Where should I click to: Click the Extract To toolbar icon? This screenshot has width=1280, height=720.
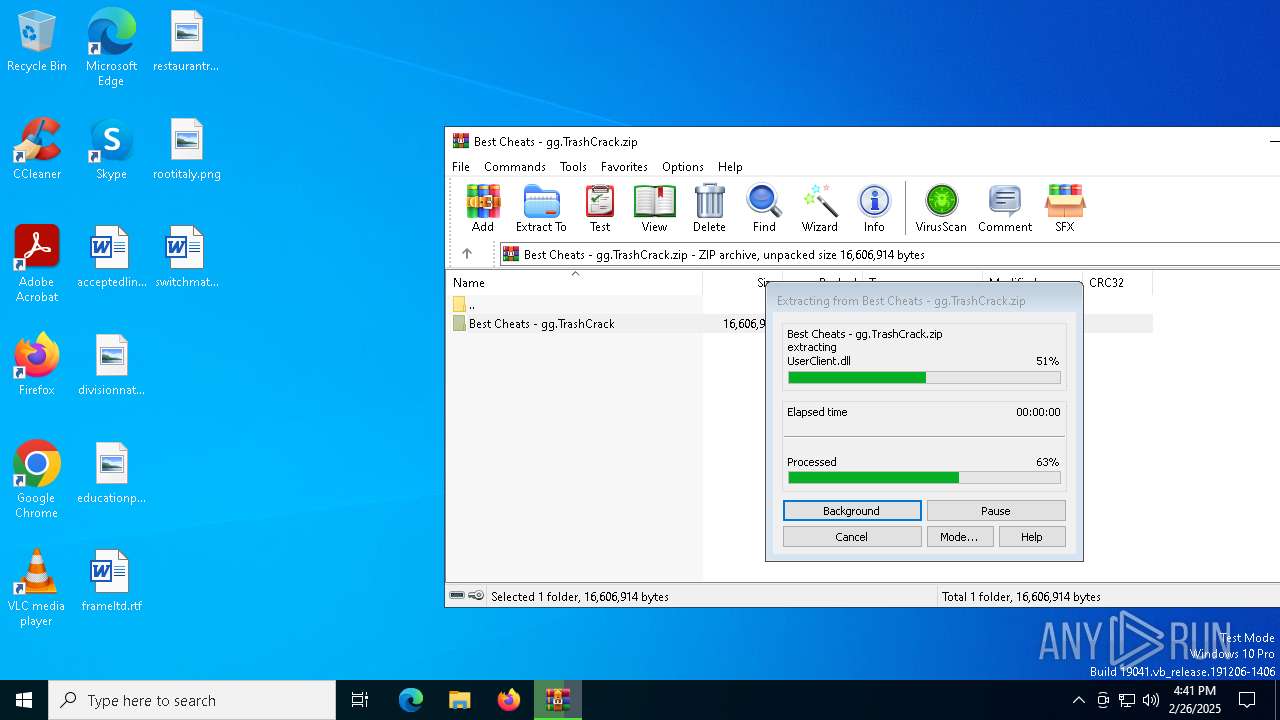coord(541,208)
